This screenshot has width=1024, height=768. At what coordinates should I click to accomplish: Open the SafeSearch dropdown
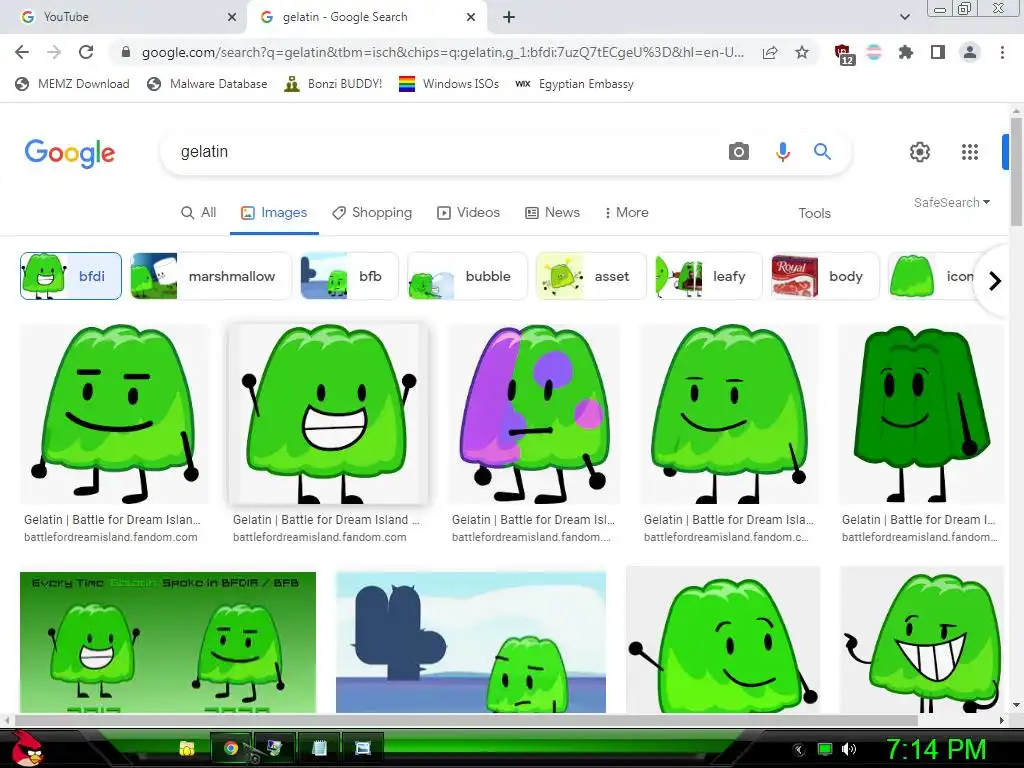pos(952,202)
